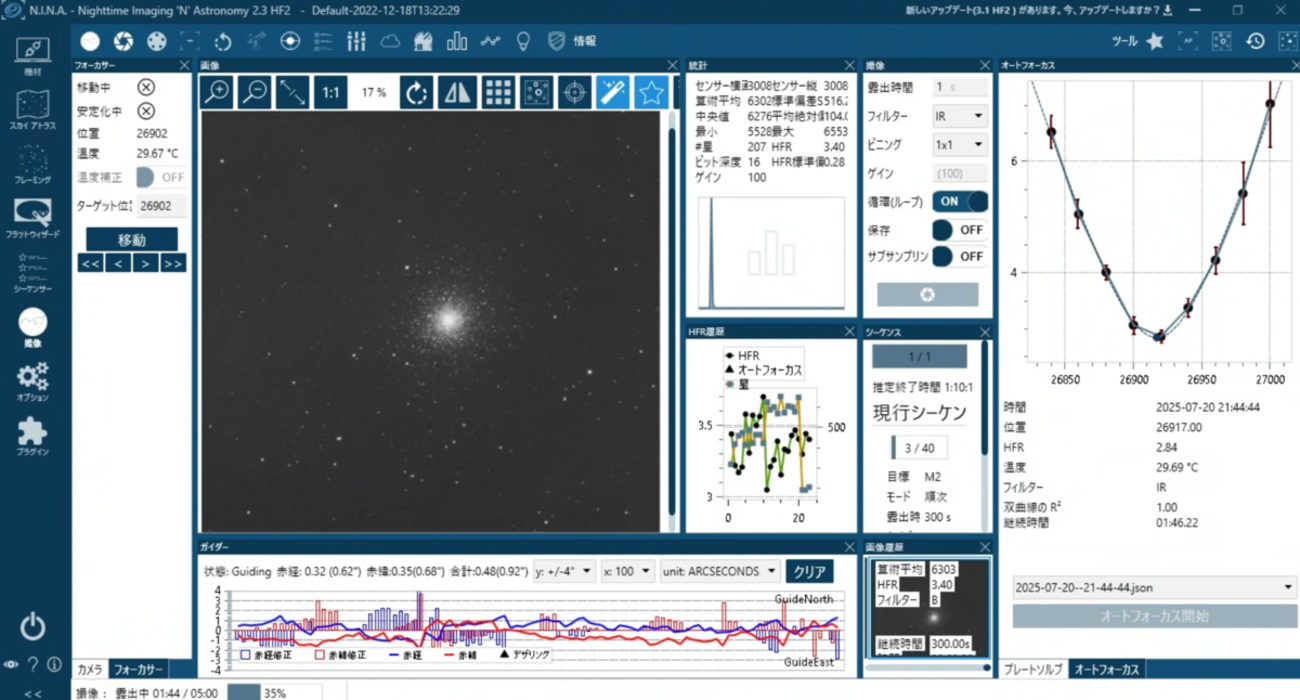Flip the image with the mirror icon
1300x700 pixels.
457,92
